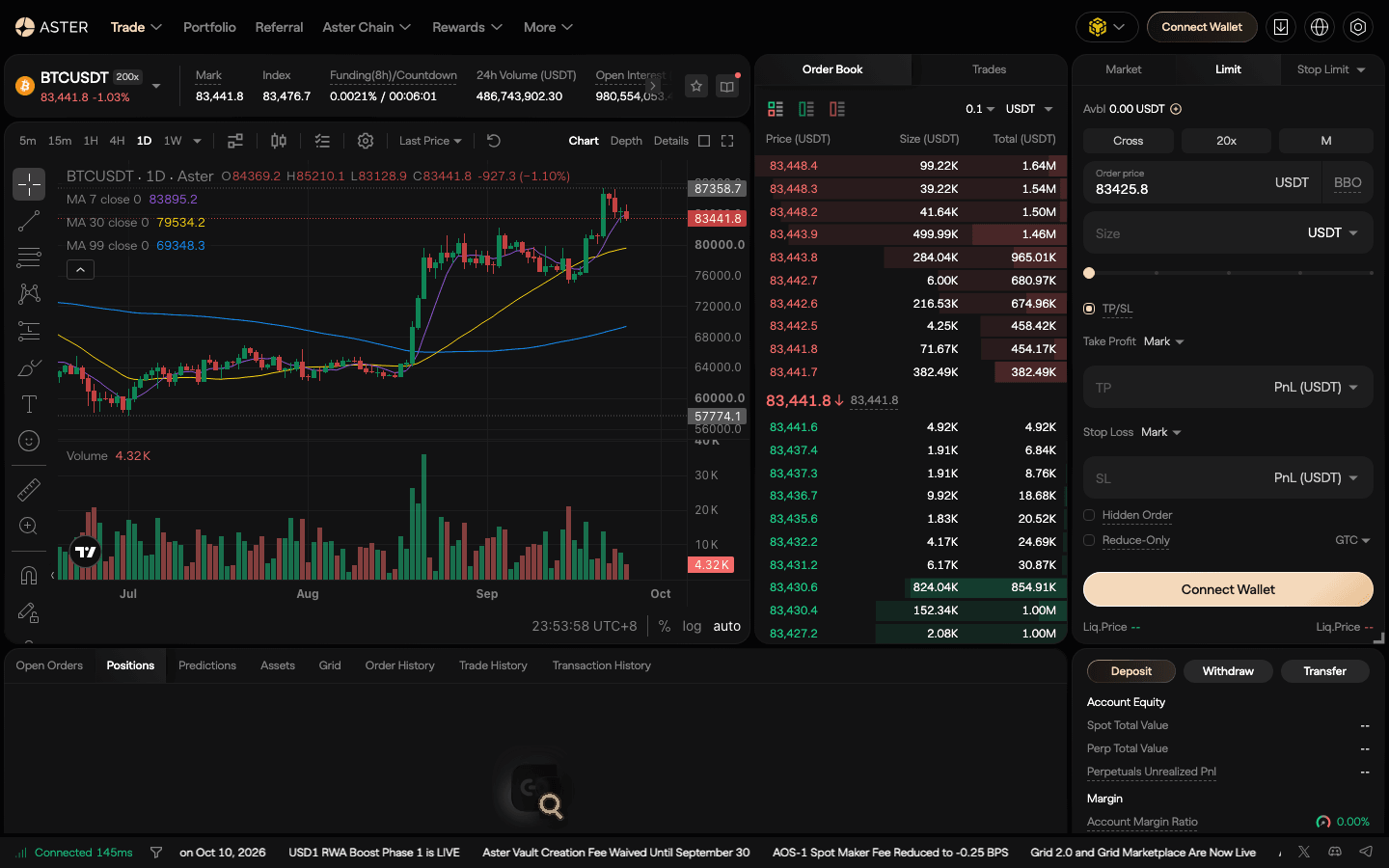The width and height of the screenshot is (1389, 868).
Task: Switch to the Trades tab
Action: 989,69
